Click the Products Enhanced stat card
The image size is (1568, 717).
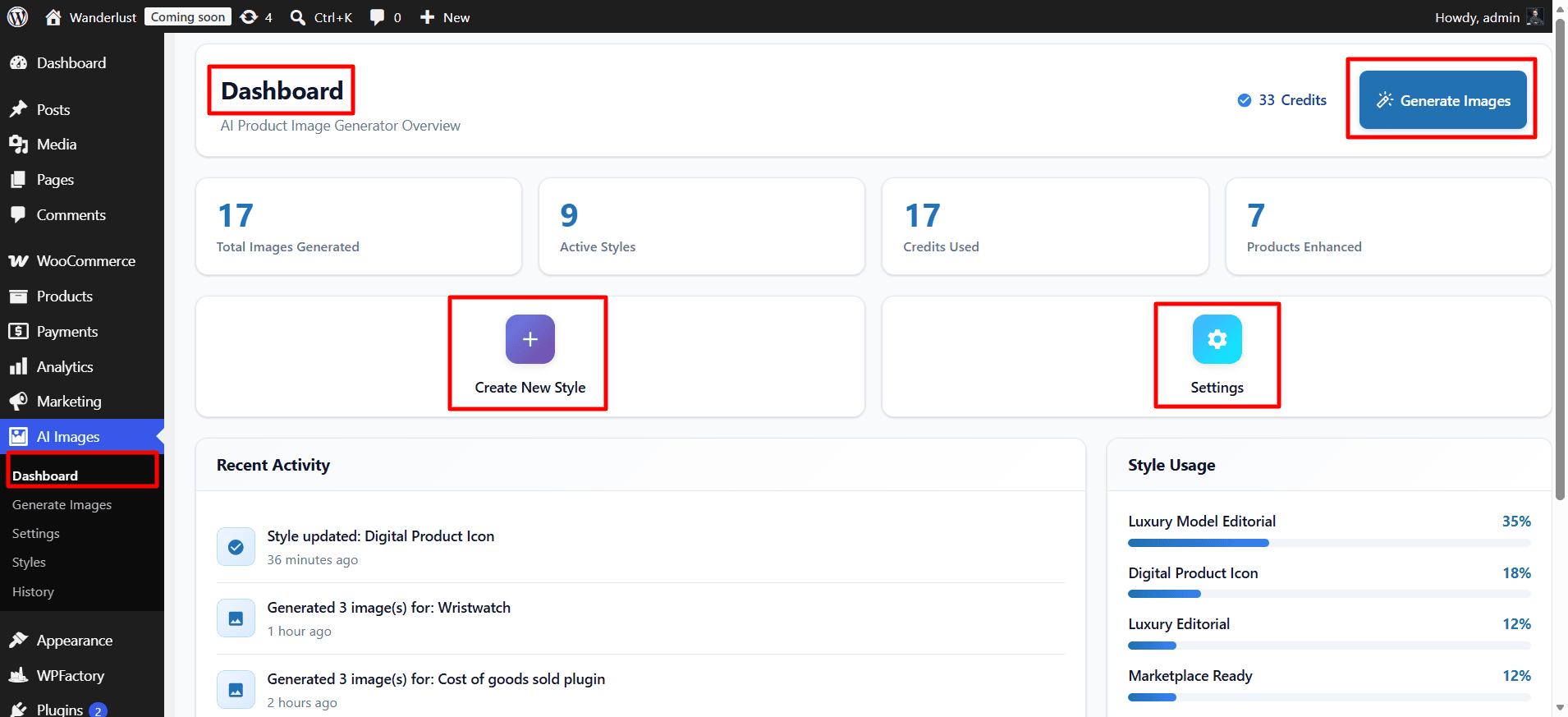1388,227
